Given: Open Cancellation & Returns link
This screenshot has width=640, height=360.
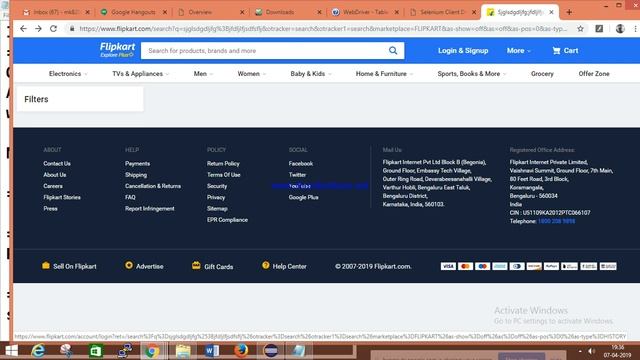Looking at the screenshot, I should pos(153,186).
